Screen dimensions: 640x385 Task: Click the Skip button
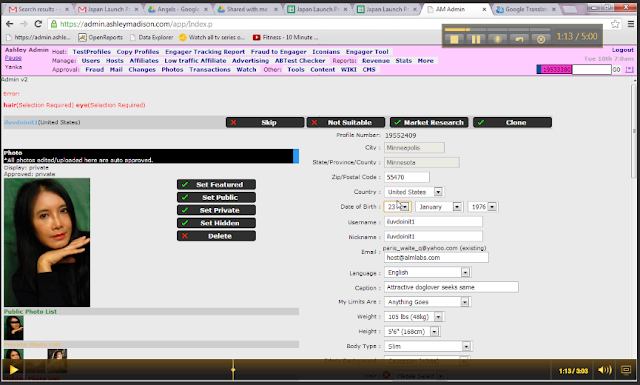click(x=265, y=122)
